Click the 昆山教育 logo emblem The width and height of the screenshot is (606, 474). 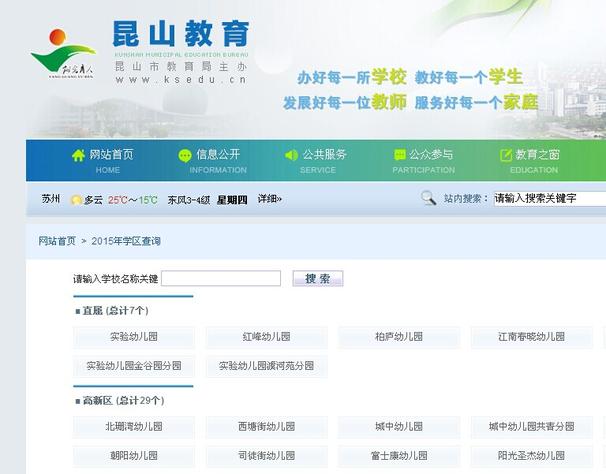coord(62,54)
